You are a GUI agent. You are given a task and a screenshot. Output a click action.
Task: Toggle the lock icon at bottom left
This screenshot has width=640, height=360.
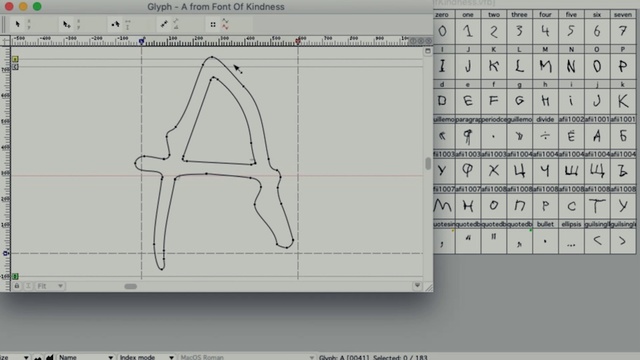point(17,286)
